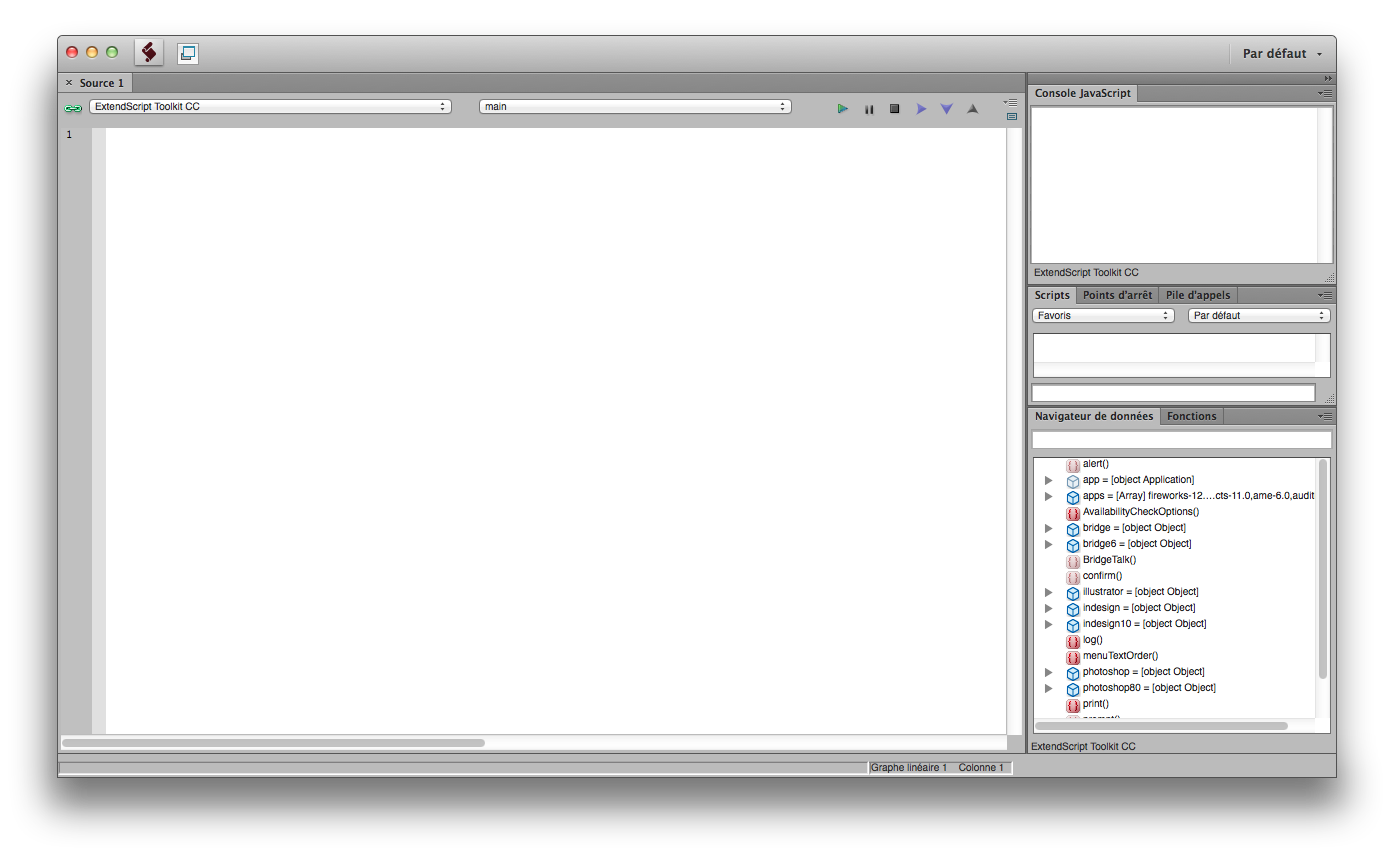This screenshot has width=1394, height=857.
Task: Expand the bridge object node
Action: [1049, 528]
